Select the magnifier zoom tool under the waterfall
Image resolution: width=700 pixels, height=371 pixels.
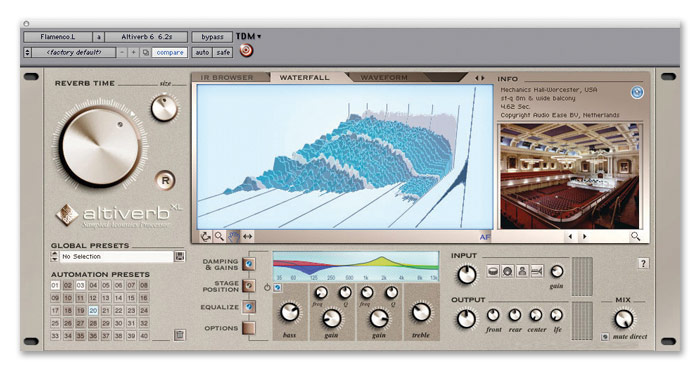click(x=219, y=236)
